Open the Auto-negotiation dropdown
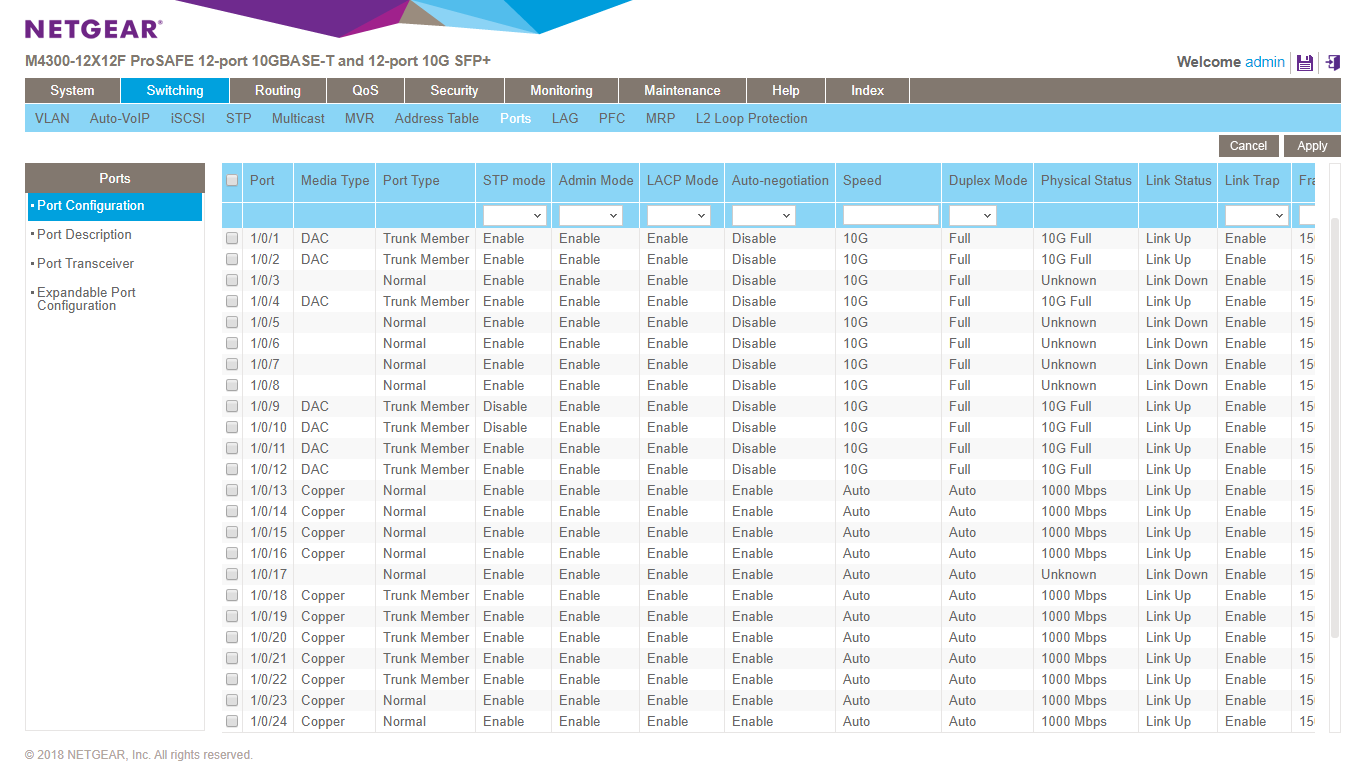Viewport: 1366px width, 768px height. 764,215
